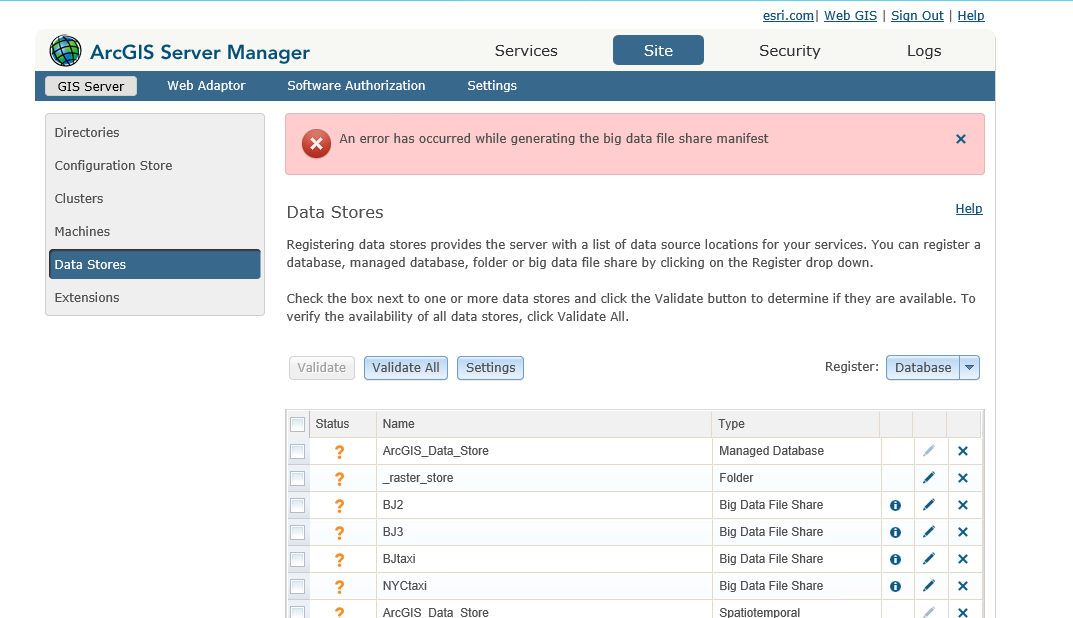Click the status question mark for _raster_store
The height and width of the screenshot is (618, 1073).
[x=339, y=478]
